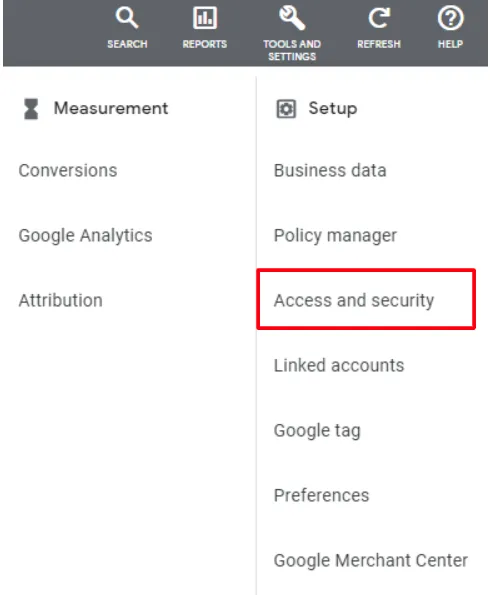
Task: Select the SEARCH label in top bar
Action: pyautogui.click(x=127, y=44)
